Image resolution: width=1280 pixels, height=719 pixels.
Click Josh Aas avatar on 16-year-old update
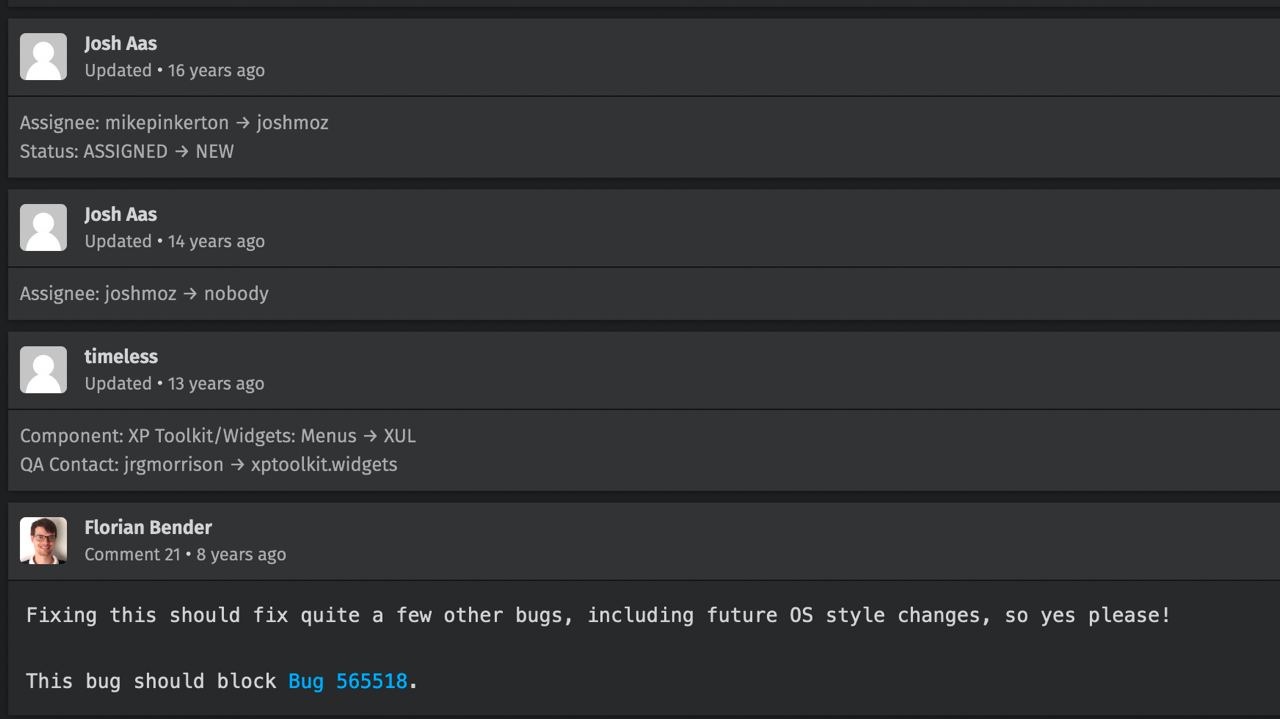43,57
